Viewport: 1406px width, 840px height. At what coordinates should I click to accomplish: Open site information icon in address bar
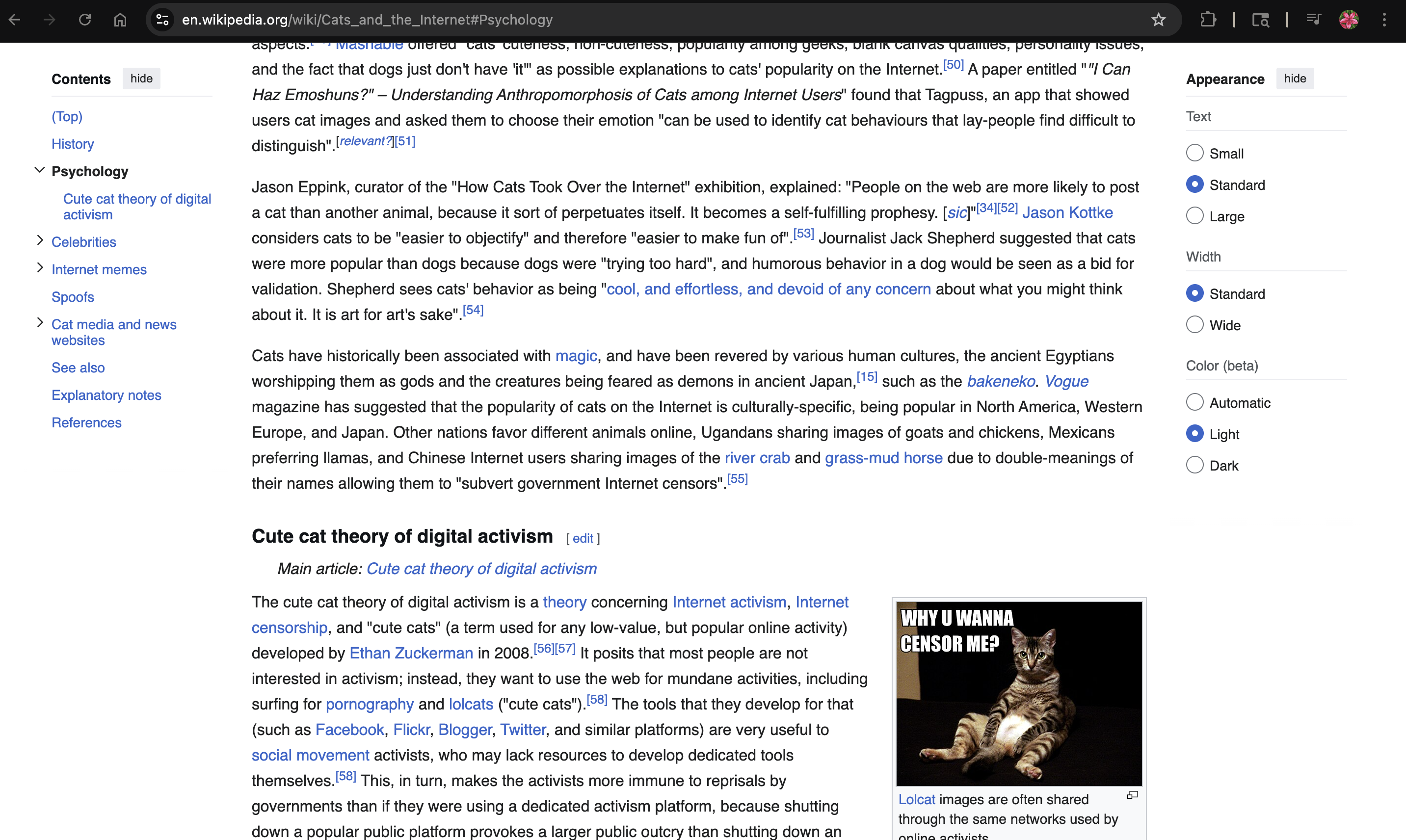coord(162,20)
